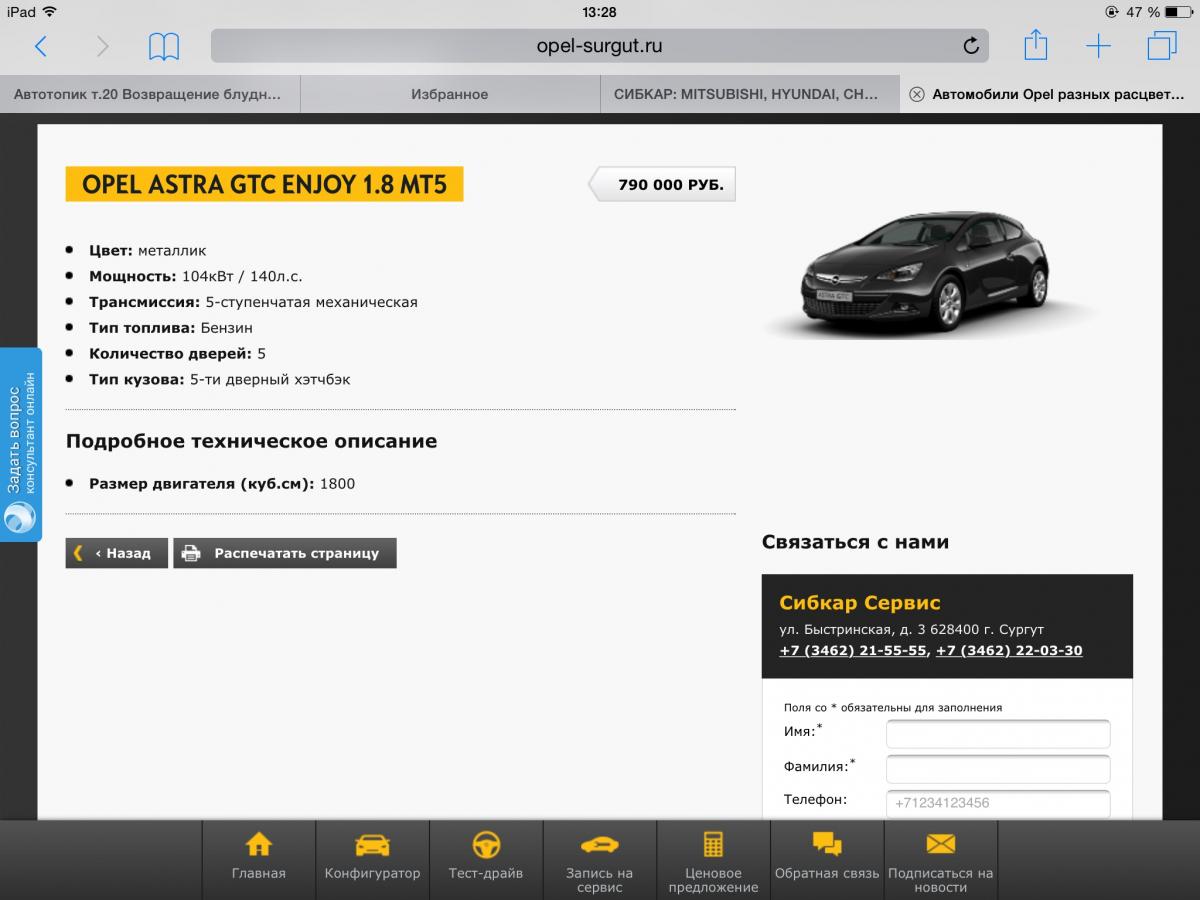This screenshot has height=900, width=1200.
Task: Tap the printer icon on print button
Action: pyautogui.click(x=192, y=553)
